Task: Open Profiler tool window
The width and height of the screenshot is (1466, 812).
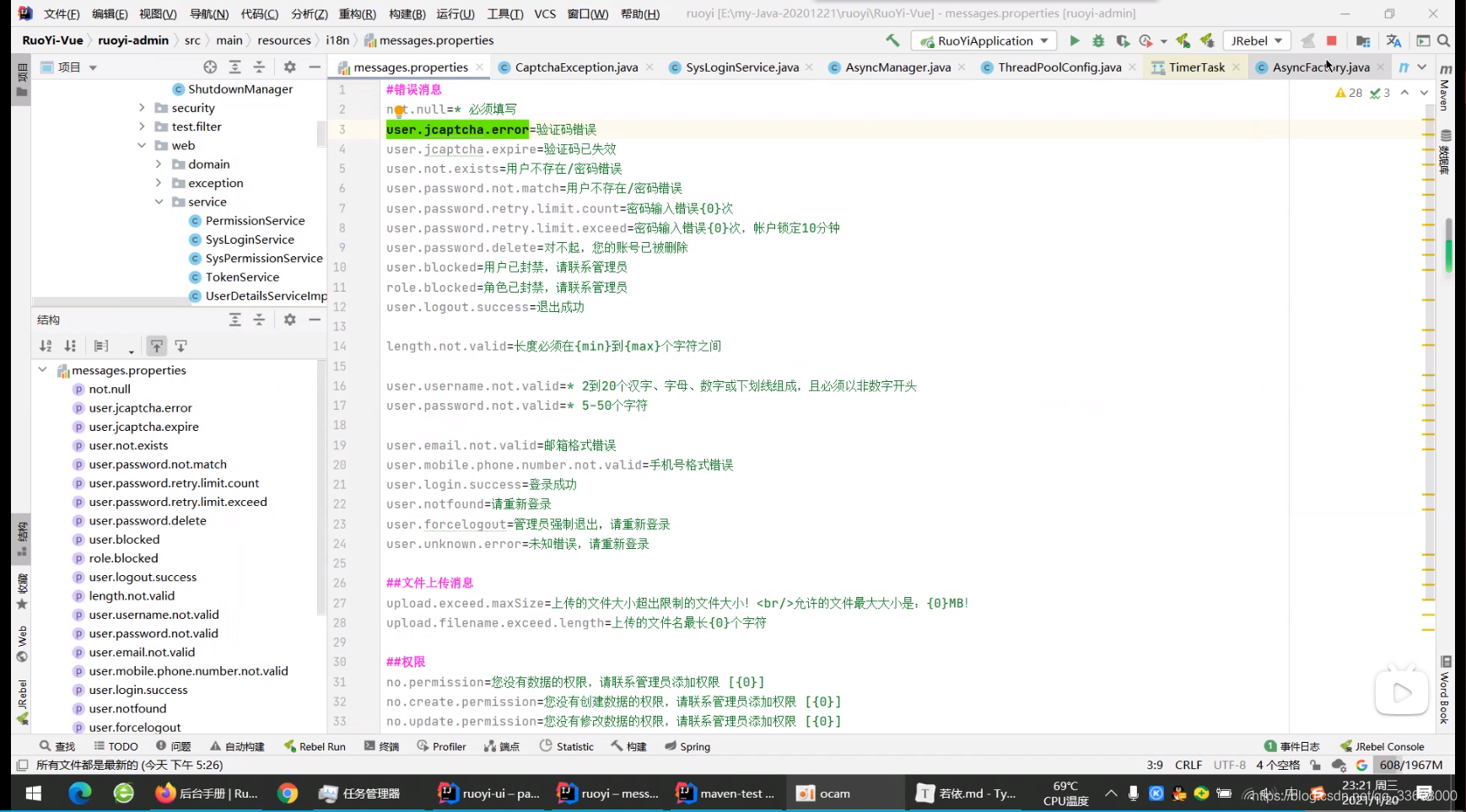Action: point(441,746)
